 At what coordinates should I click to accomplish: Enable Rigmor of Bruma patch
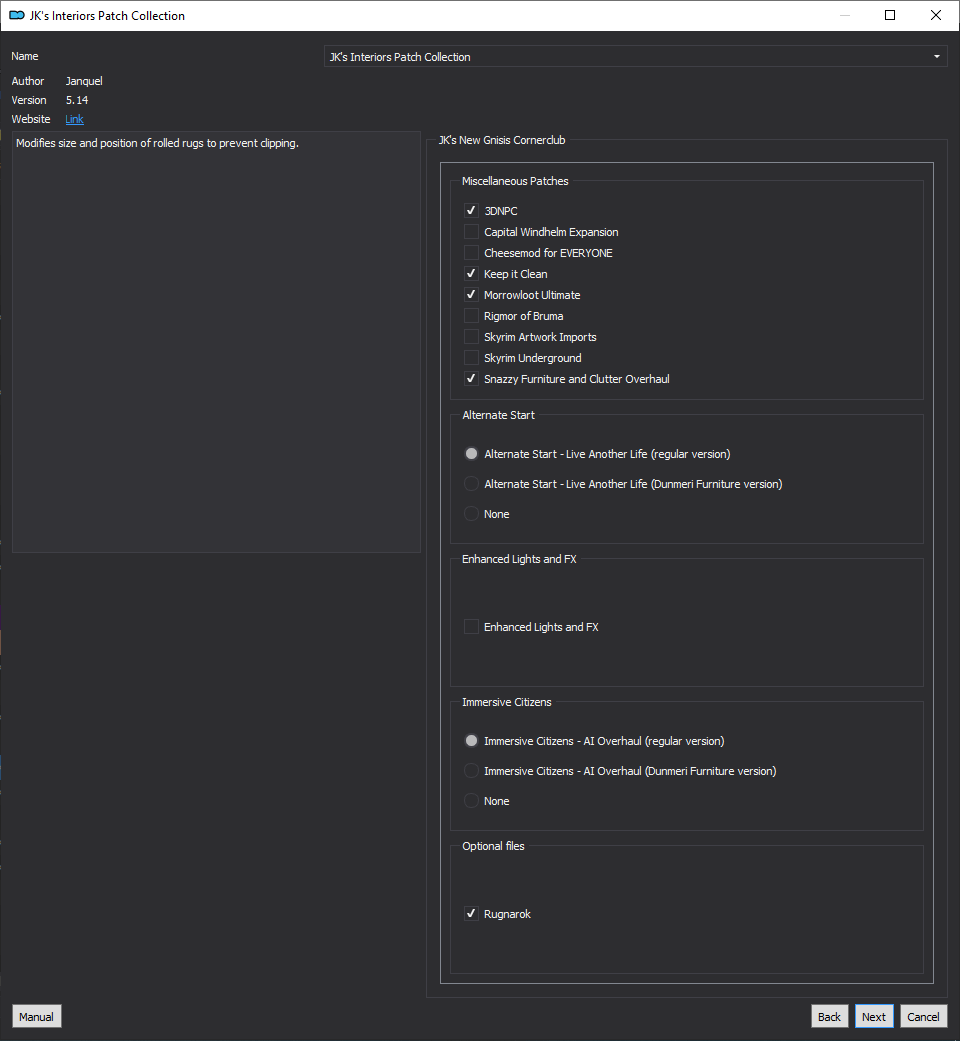(x=471, y=316)
